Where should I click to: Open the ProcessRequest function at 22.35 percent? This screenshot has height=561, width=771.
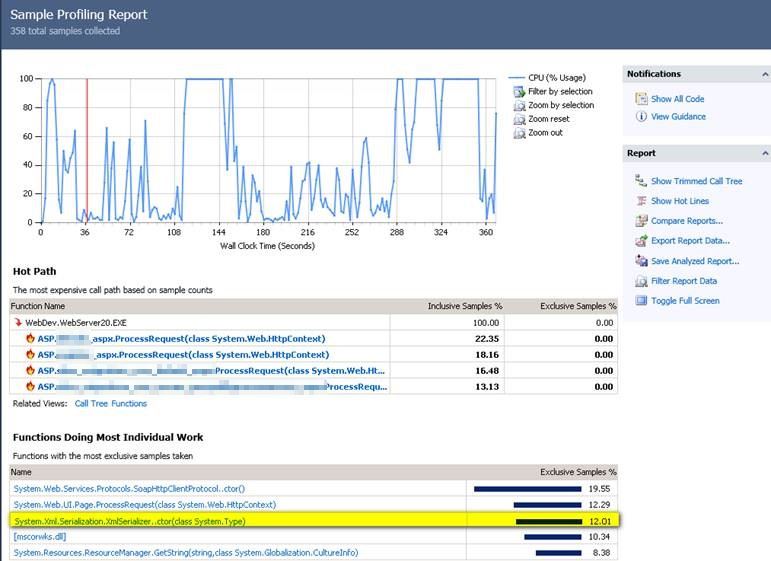click(181, 339)
